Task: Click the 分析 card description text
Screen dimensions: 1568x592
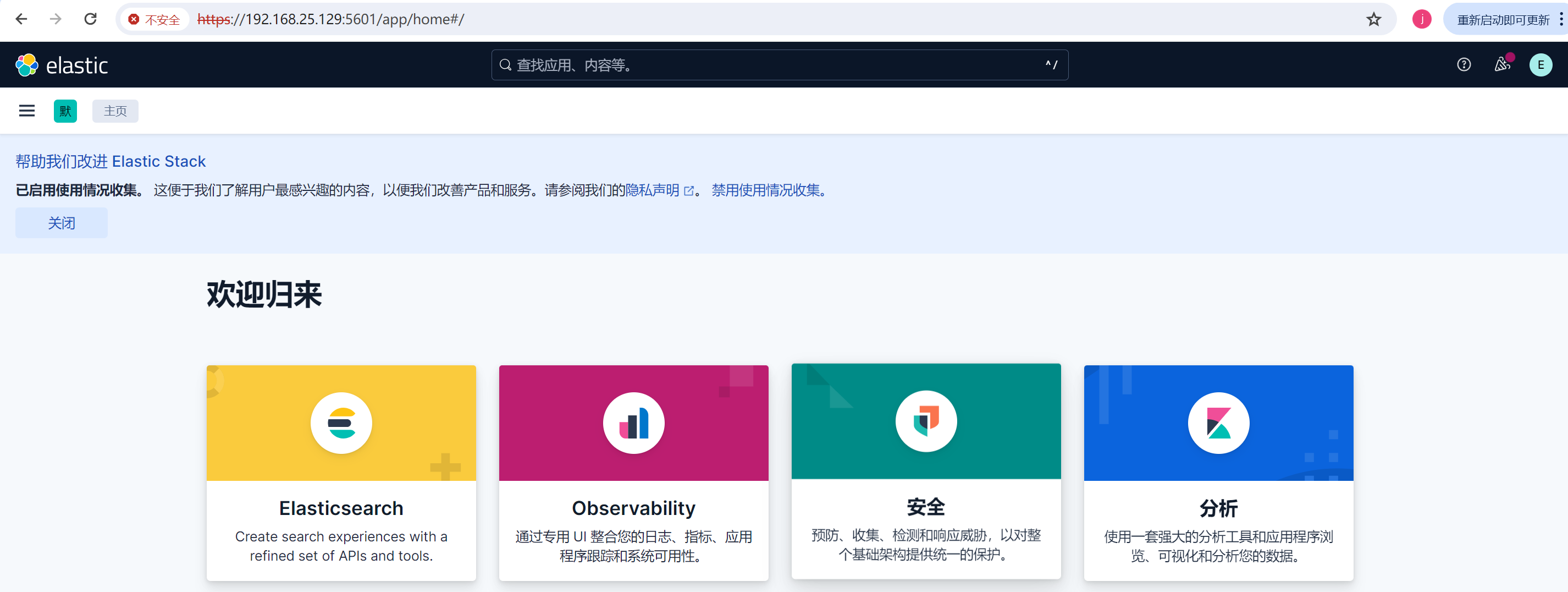Action: [1218, 546]
